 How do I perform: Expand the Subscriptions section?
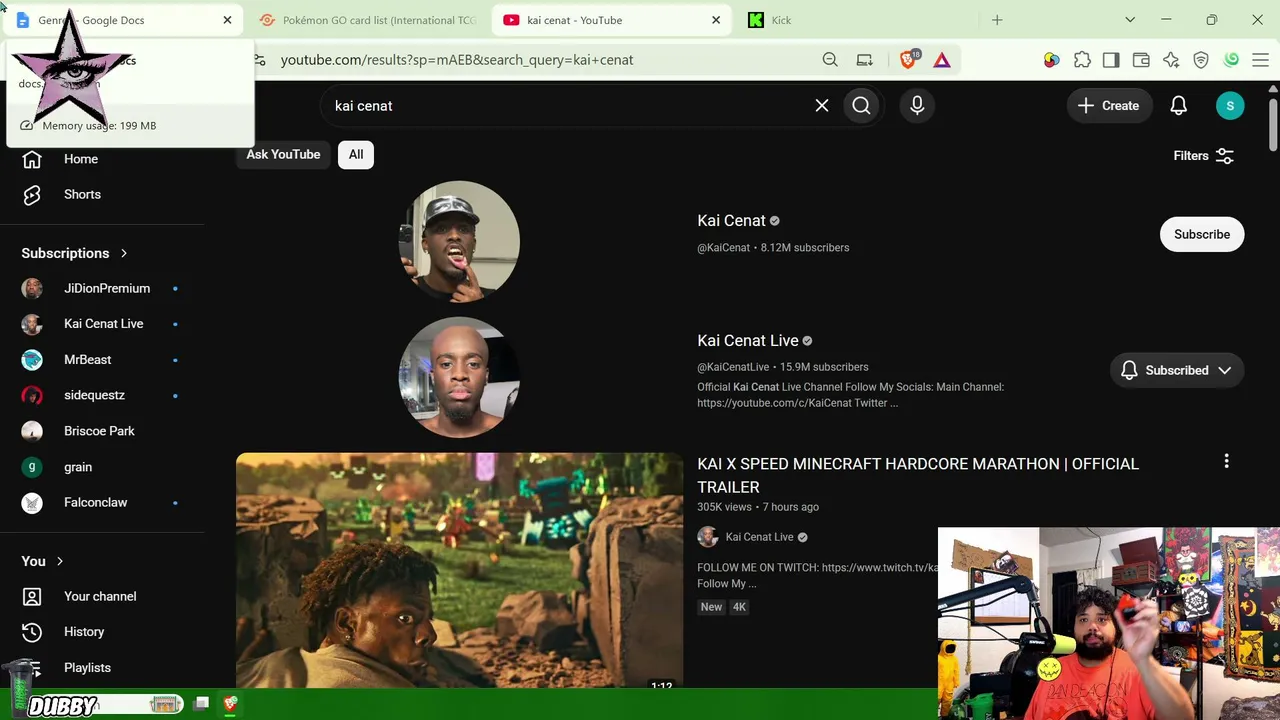click(x=75, y=253)
